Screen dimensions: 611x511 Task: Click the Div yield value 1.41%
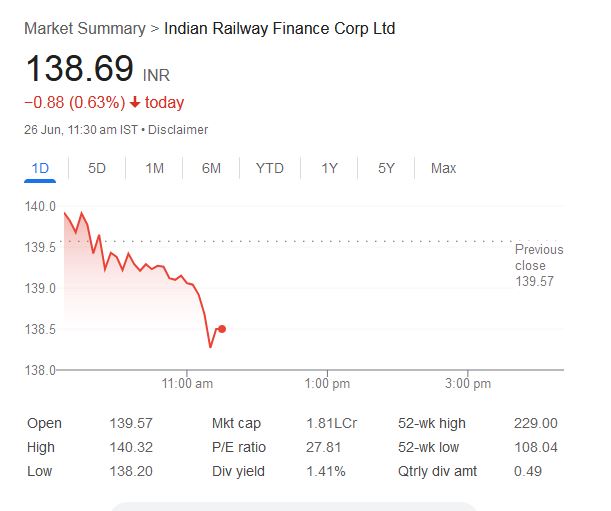[326, 471]
